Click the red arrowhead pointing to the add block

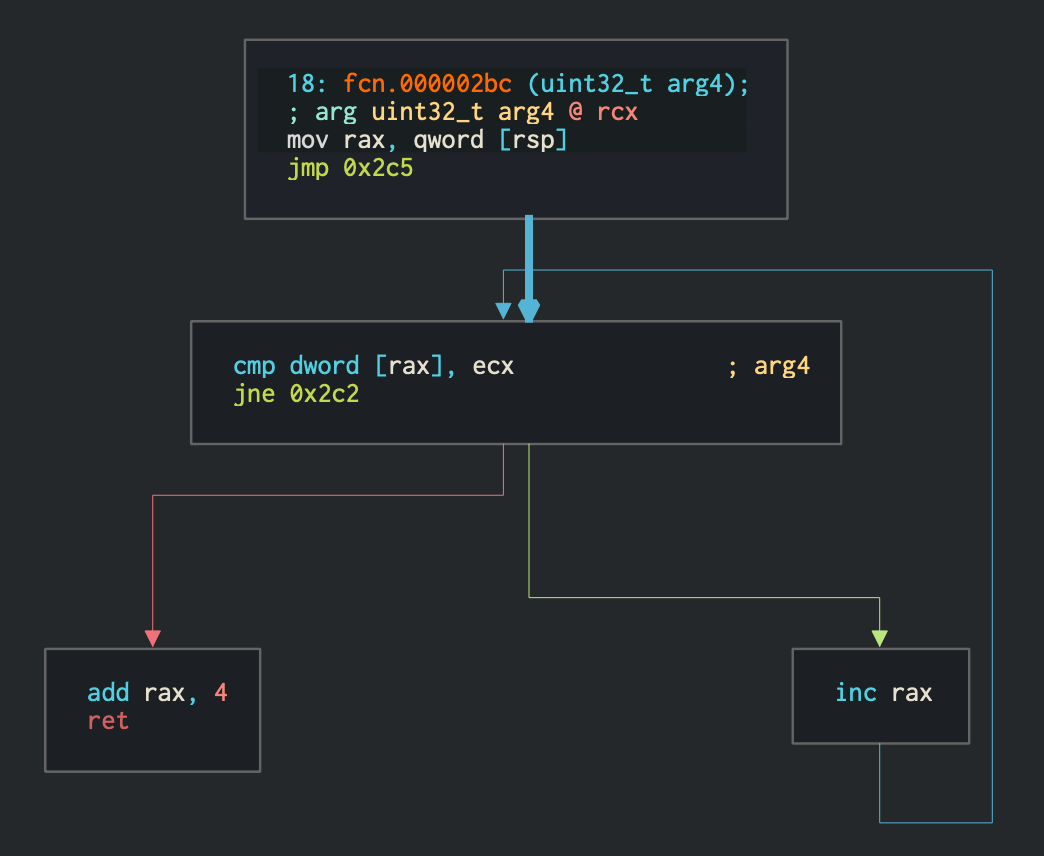(152, 637)
